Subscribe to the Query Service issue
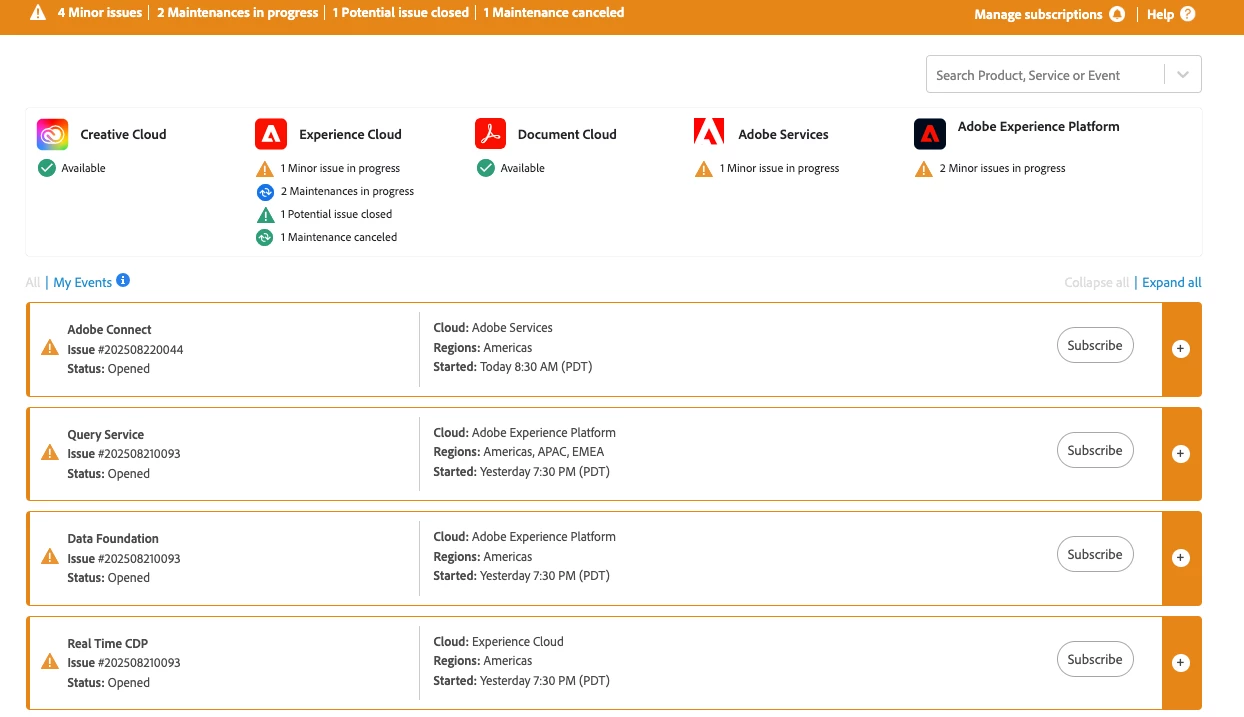This screenshot has height=717, width=1244. 1095,450
